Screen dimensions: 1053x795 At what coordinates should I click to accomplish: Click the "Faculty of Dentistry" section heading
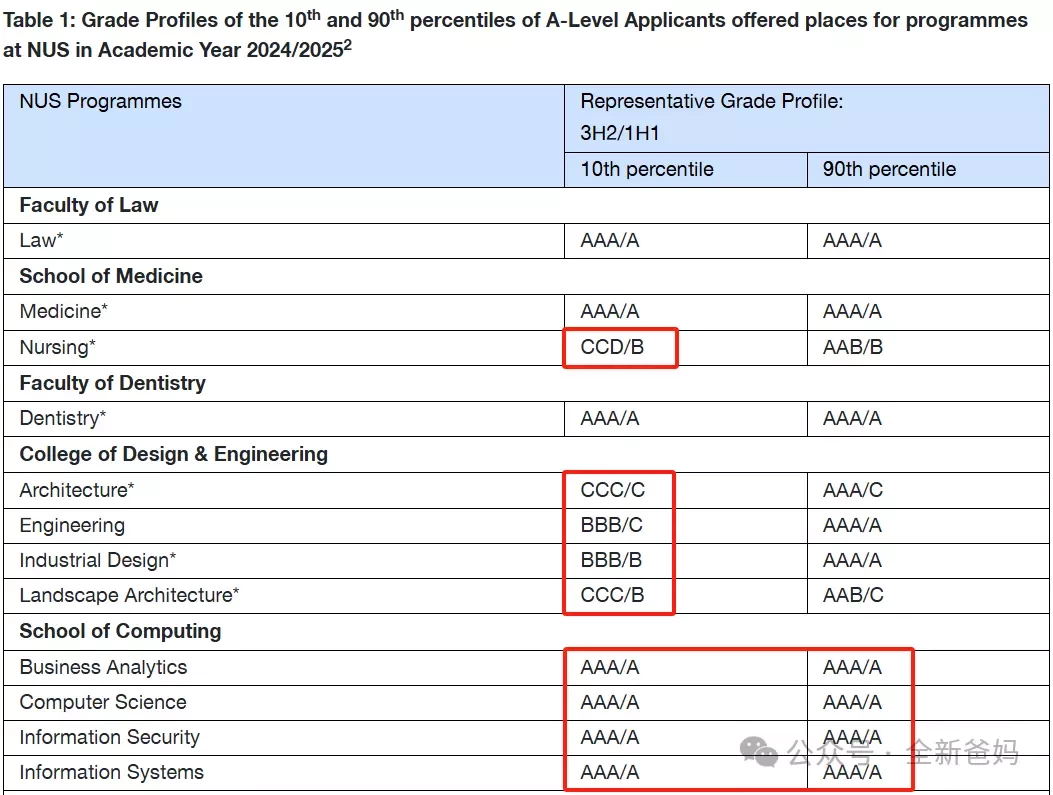(112, 383)
